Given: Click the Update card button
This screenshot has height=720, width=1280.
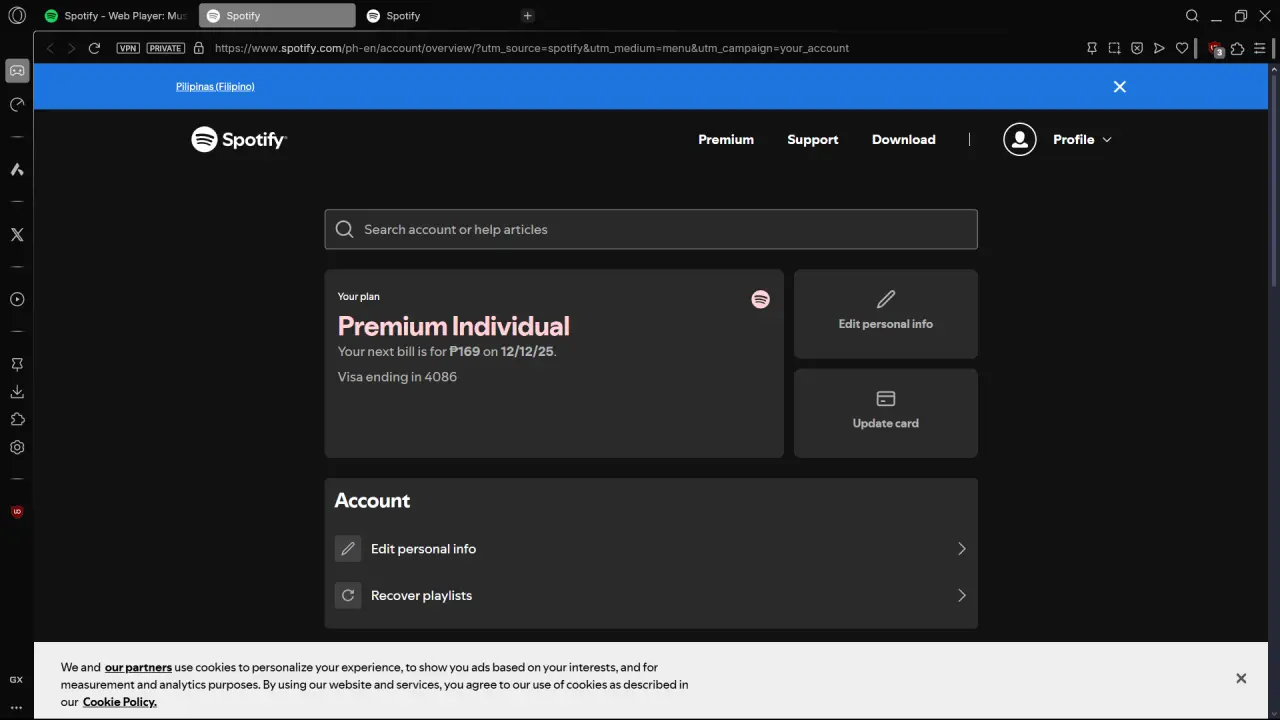Looking at the screenshot, I should (x=886, y=413).
